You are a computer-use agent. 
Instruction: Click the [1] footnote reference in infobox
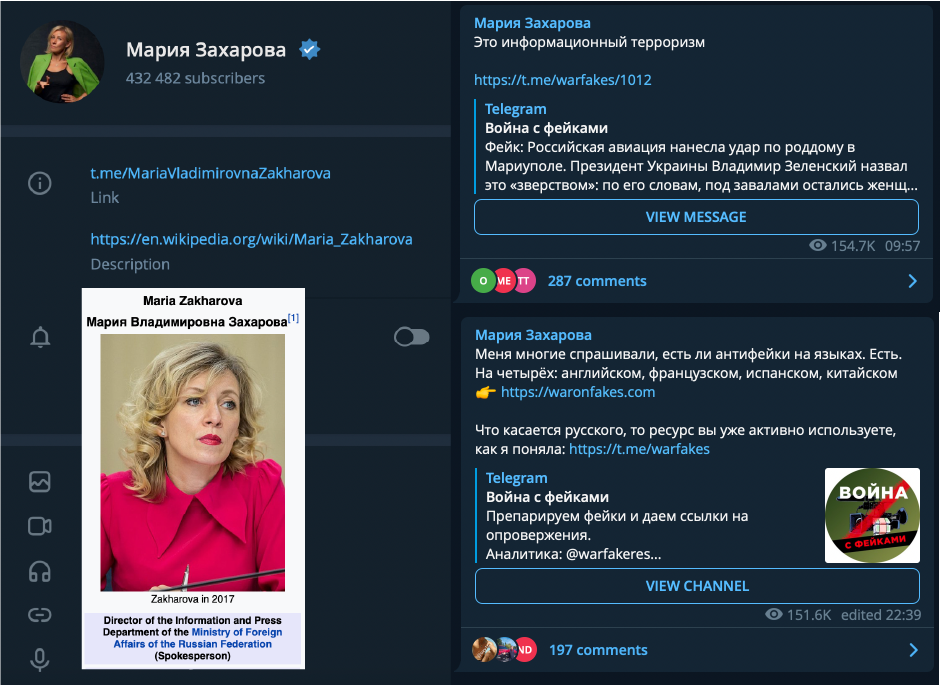pos(293,318)
